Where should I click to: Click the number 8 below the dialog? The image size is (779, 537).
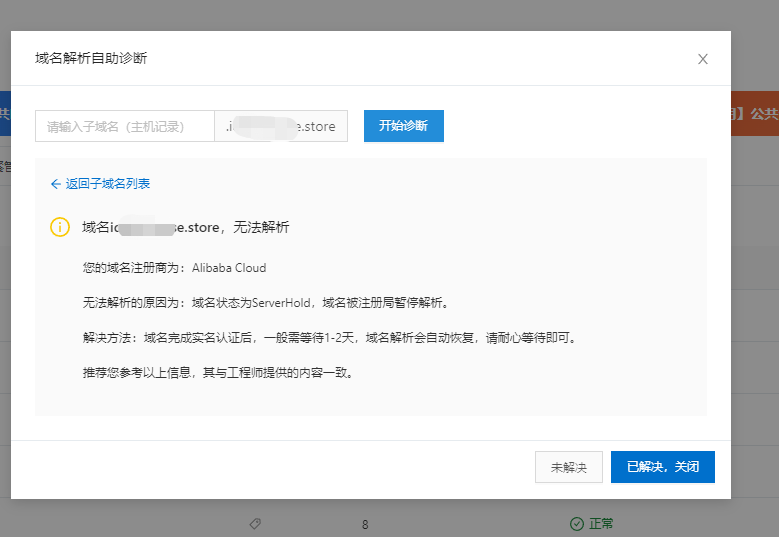pos(365,524)
